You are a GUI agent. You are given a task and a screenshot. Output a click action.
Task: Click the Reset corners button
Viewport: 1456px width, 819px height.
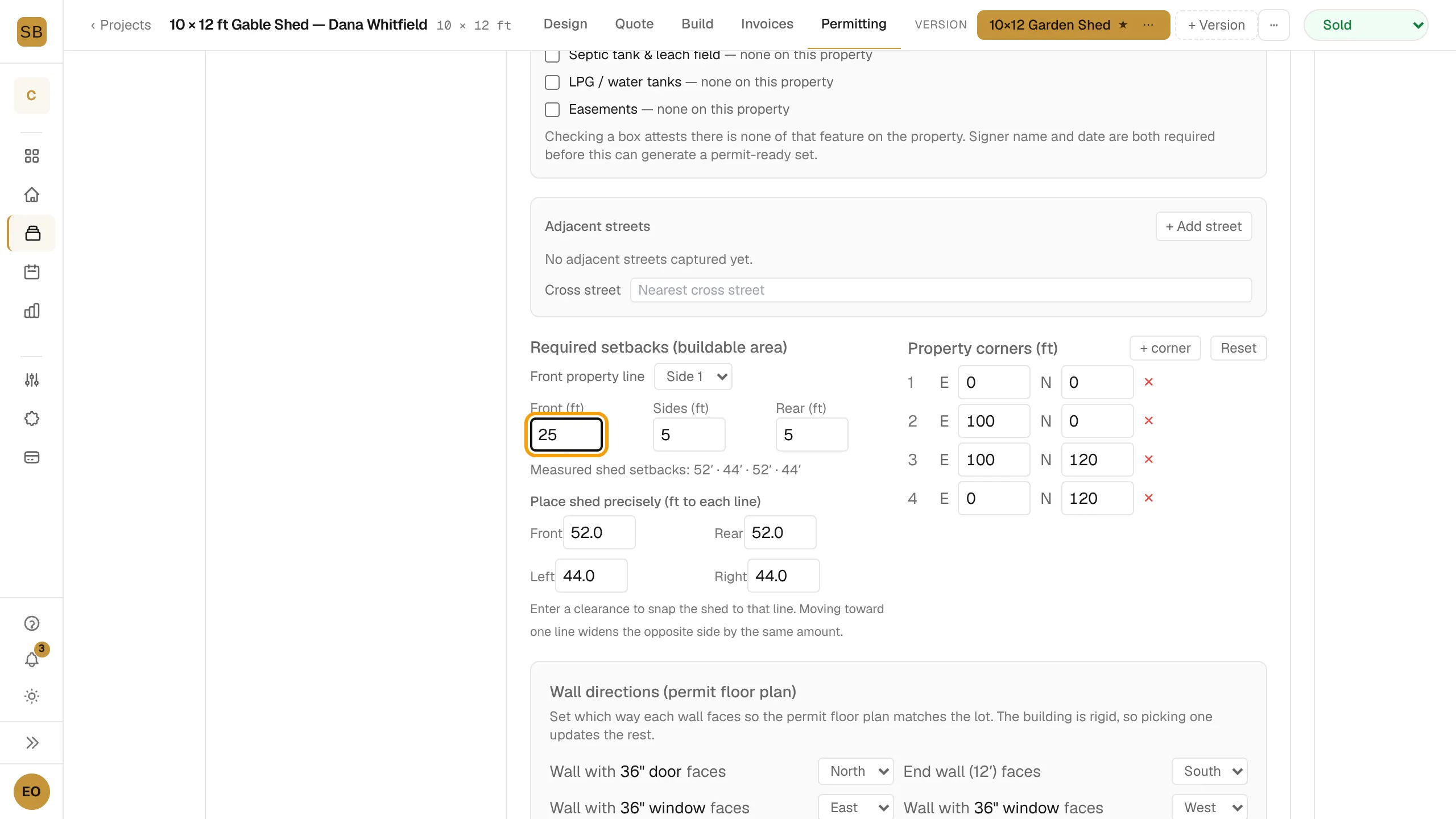[1238, 348]
